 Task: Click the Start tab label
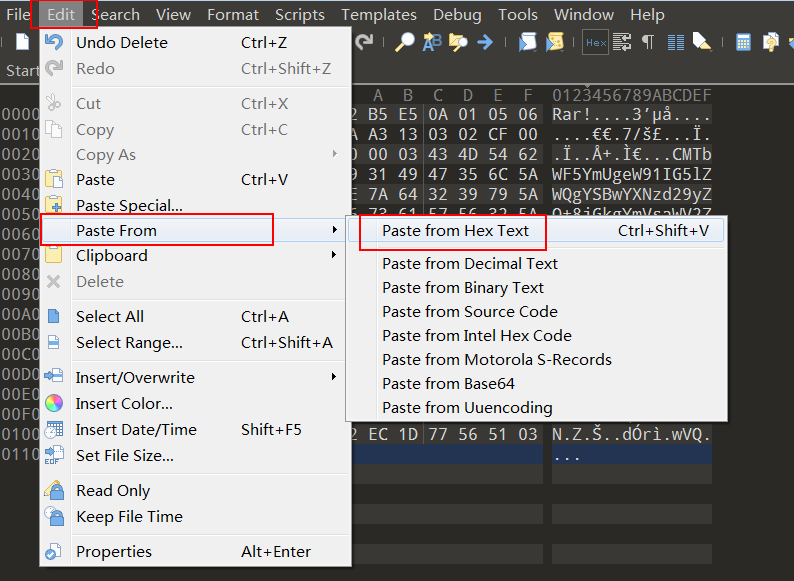click(x=23, y=70)
